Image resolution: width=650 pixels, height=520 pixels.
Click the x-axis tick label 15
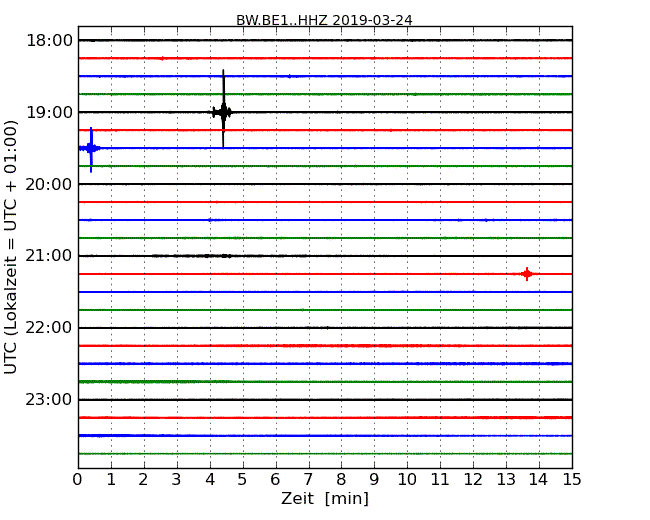[x=572, y=480]
